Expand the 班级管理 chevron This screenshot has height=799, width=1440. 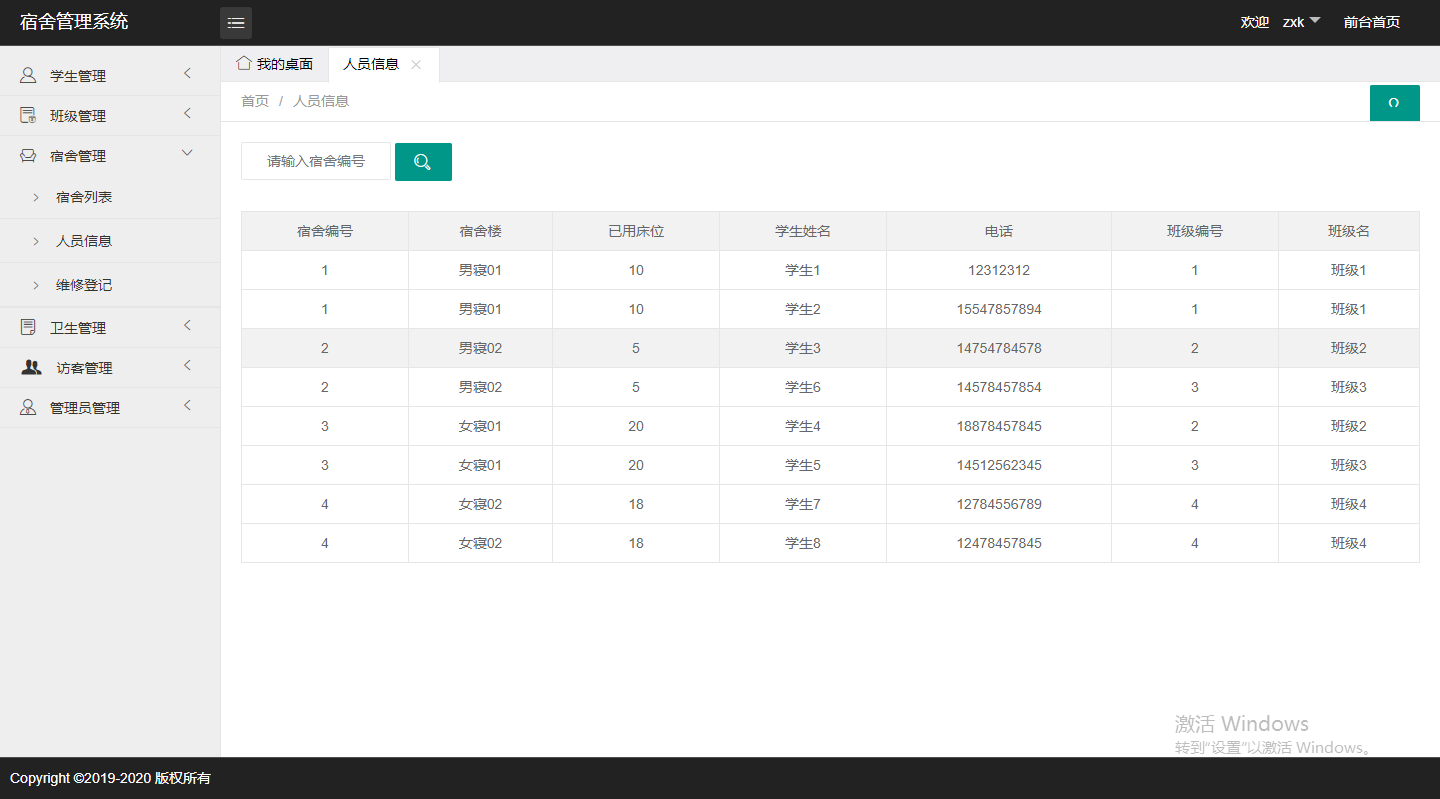[187, 114]
